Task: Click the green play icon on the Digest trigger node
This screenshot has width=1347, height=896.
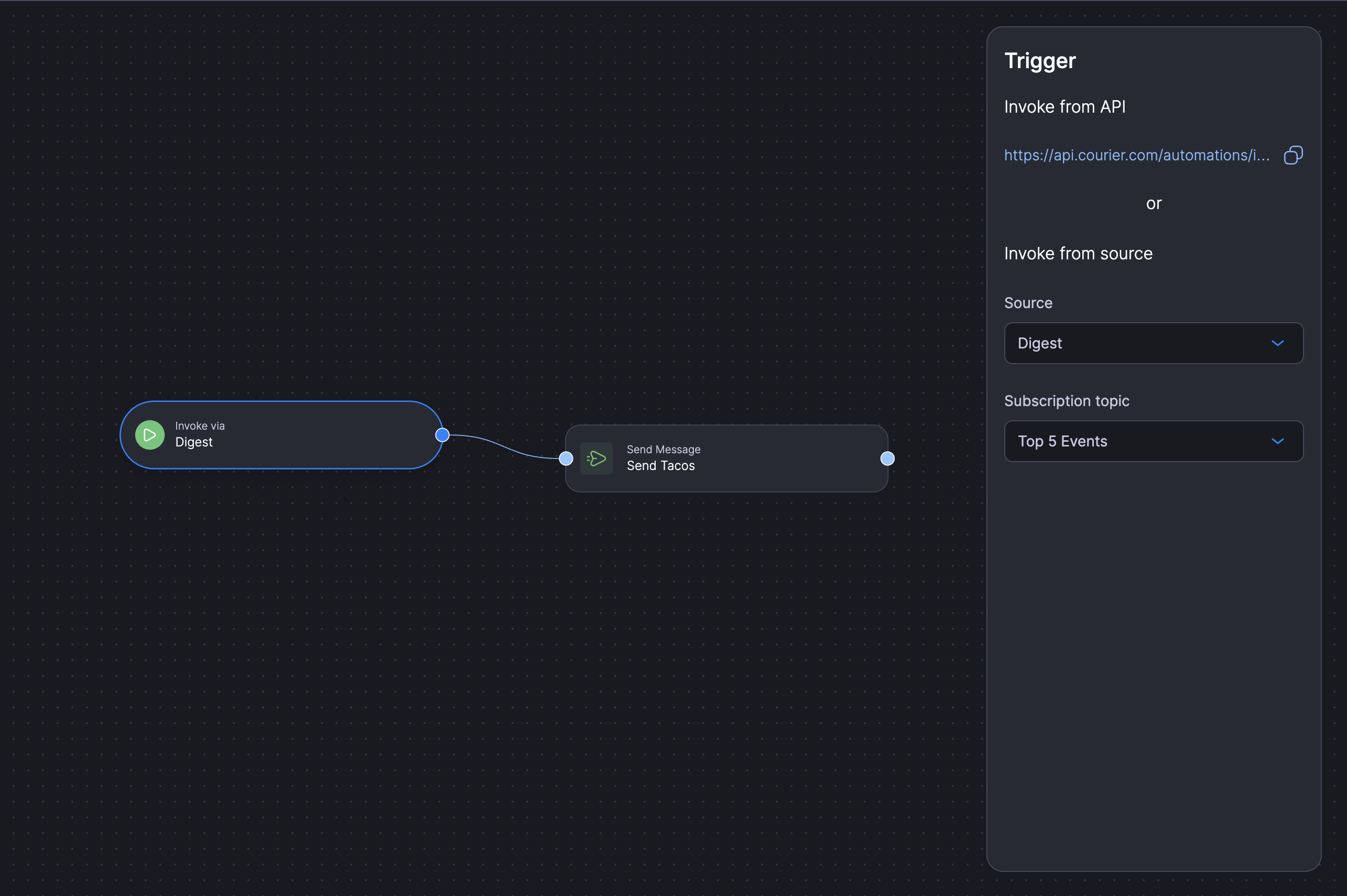Action: click(149, 434)
